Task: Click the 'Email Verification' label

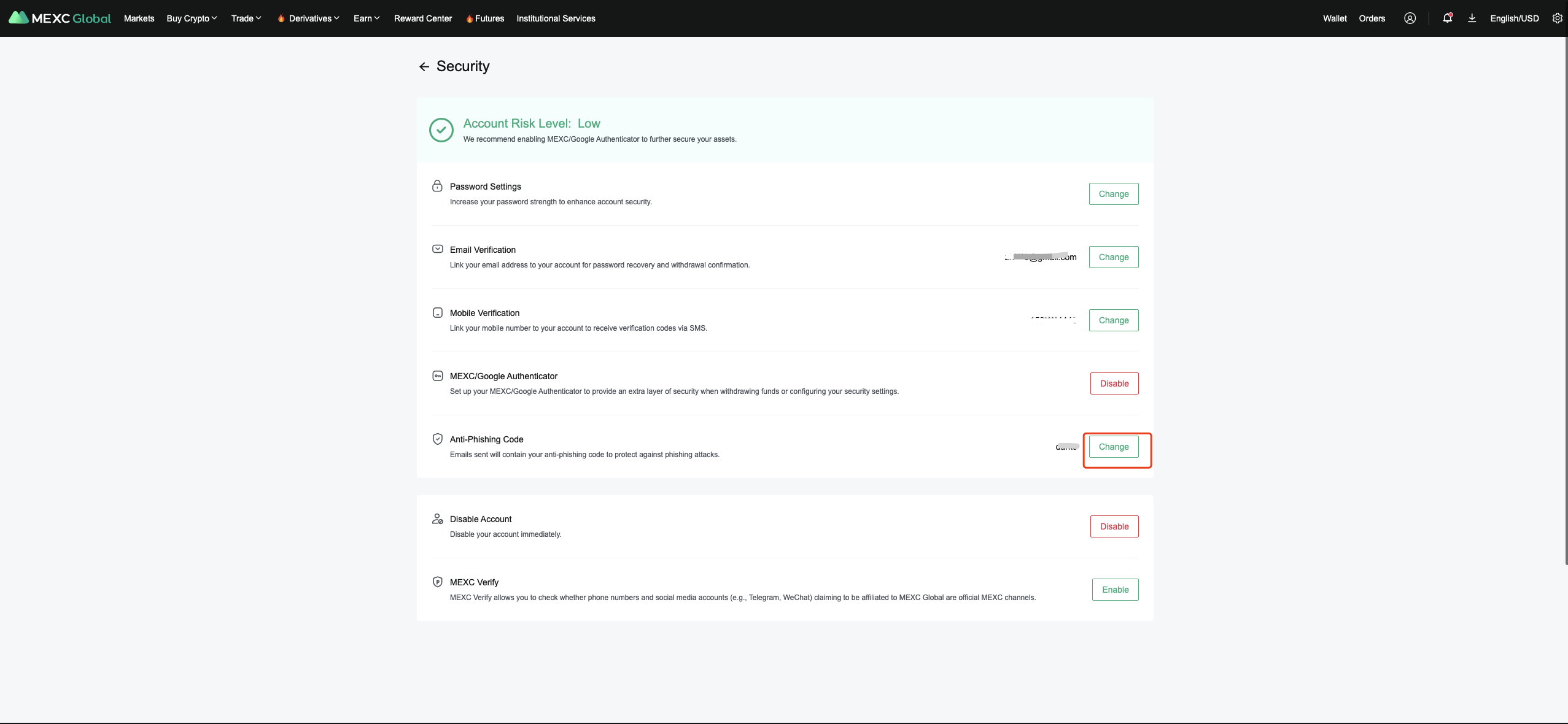Action: click(483, 250)
